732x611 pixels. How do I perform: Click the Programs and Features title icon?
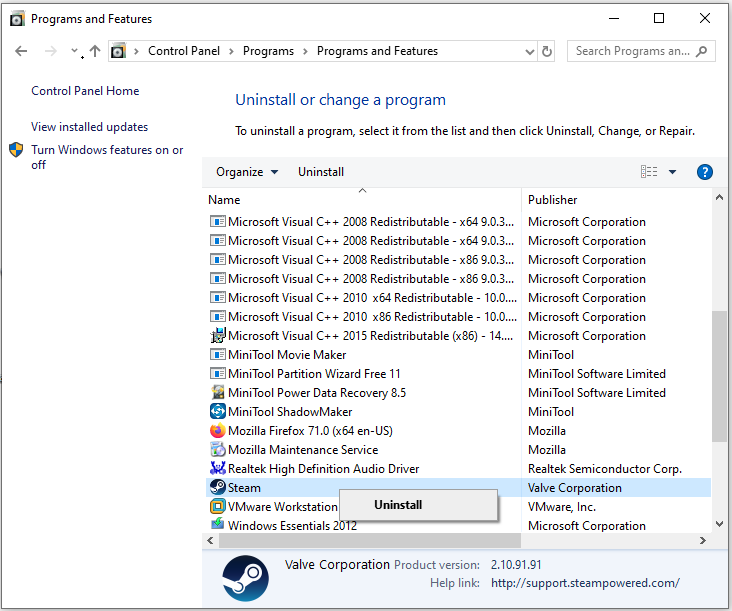(x=17, y=19)
